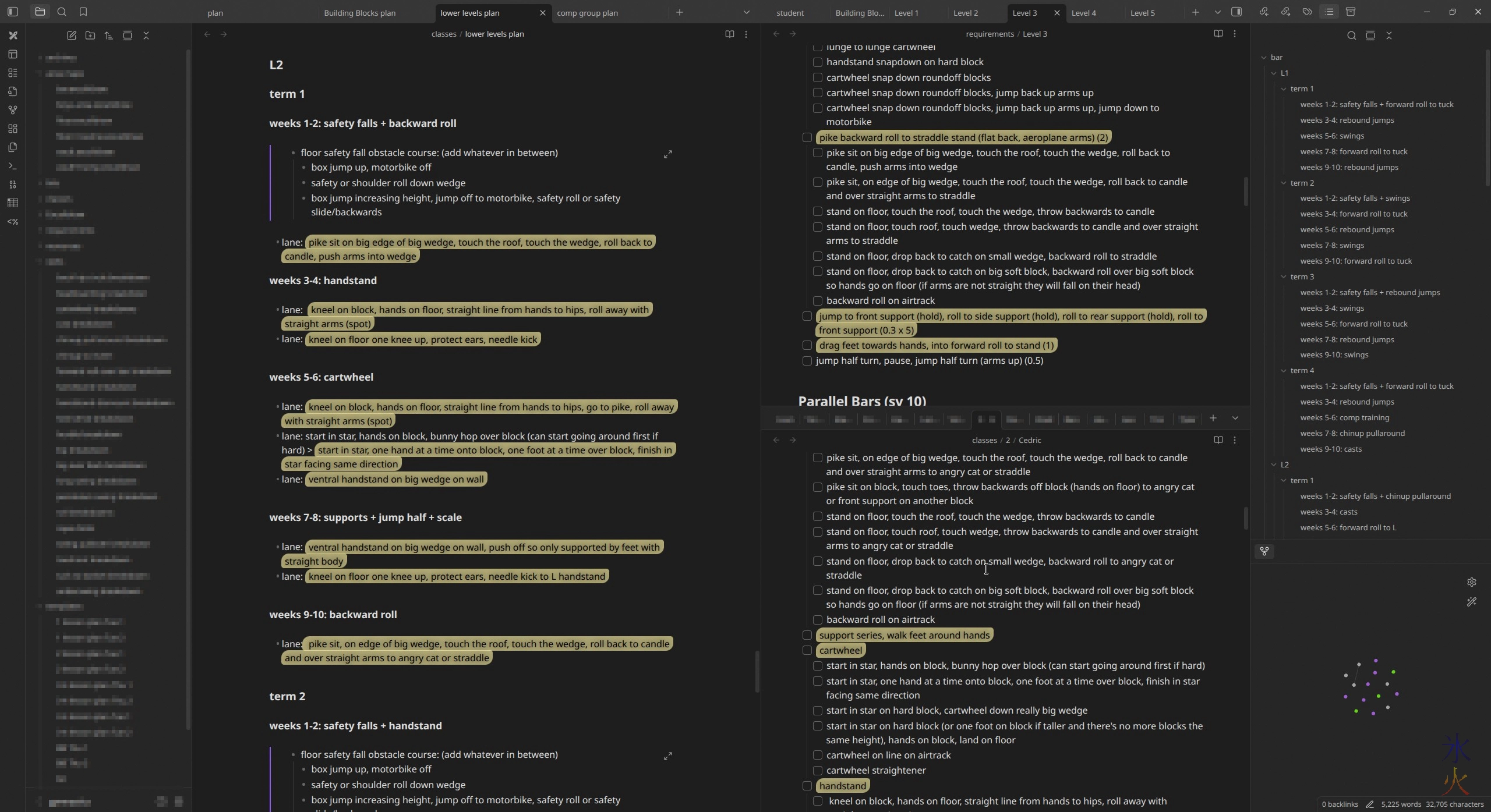
Task: Open the search icon in left sidebar header
Action: (62, 12)
